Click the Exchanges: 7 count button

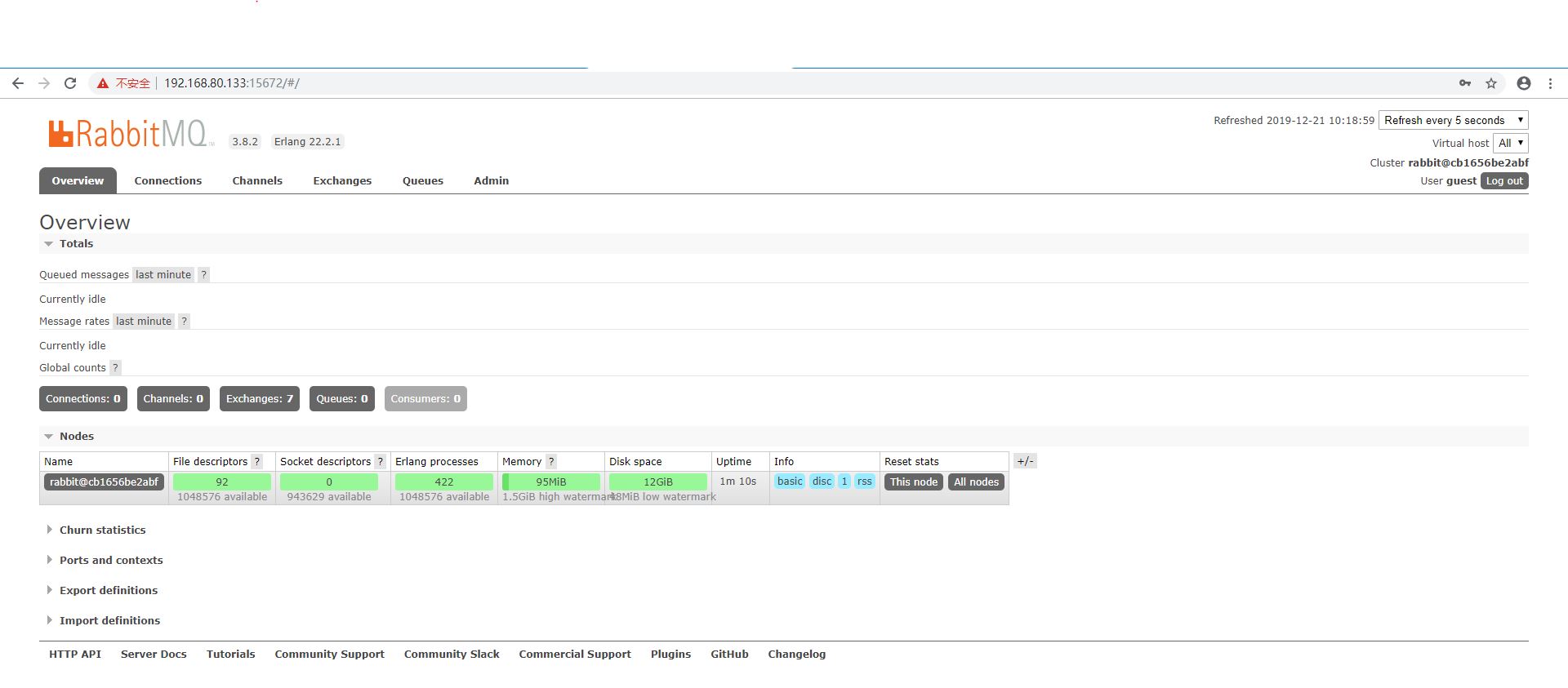click(x=260, y=399)
